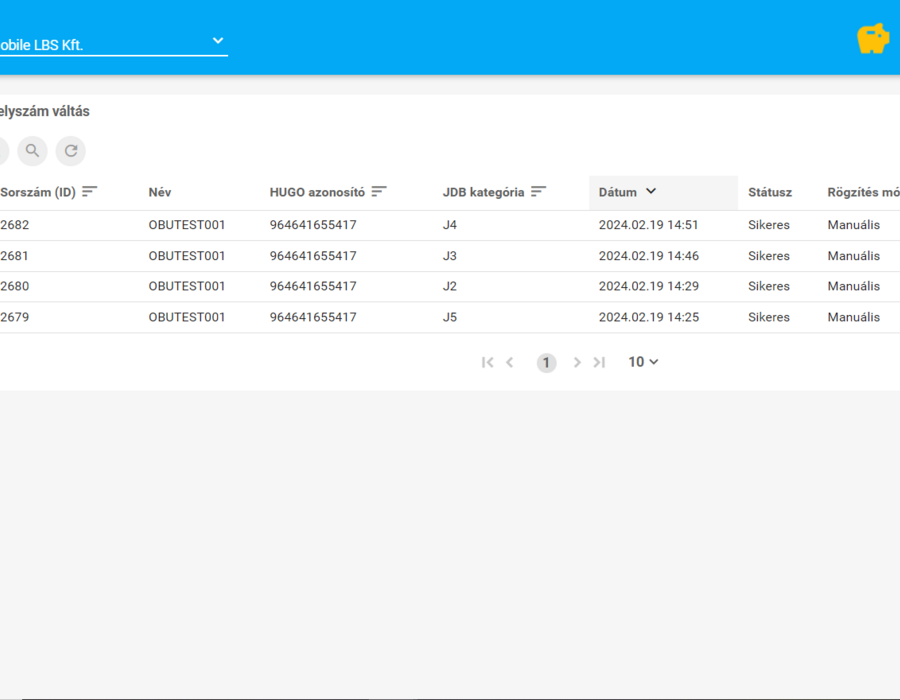The height and width of the screenshot is (700, 900).
Task: Click JDB category J3 cell
Action: tap(449, 256)
